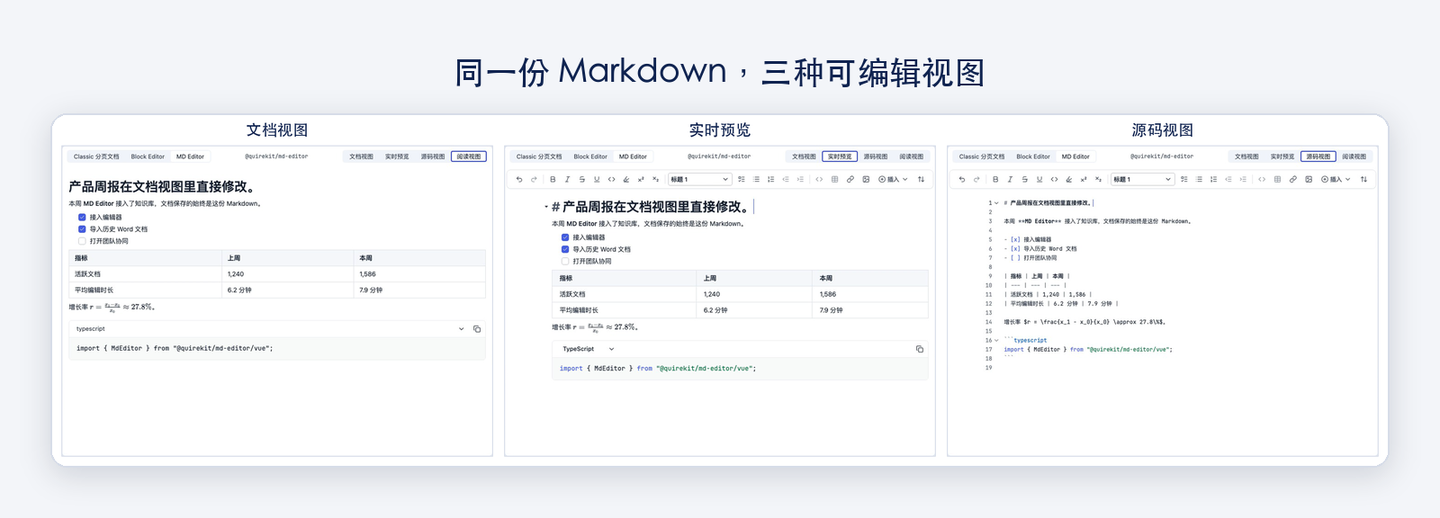Screen dimensions: 1440x518
Task: Fold line 16 code fence in the source editor
Action: (996, 340)
